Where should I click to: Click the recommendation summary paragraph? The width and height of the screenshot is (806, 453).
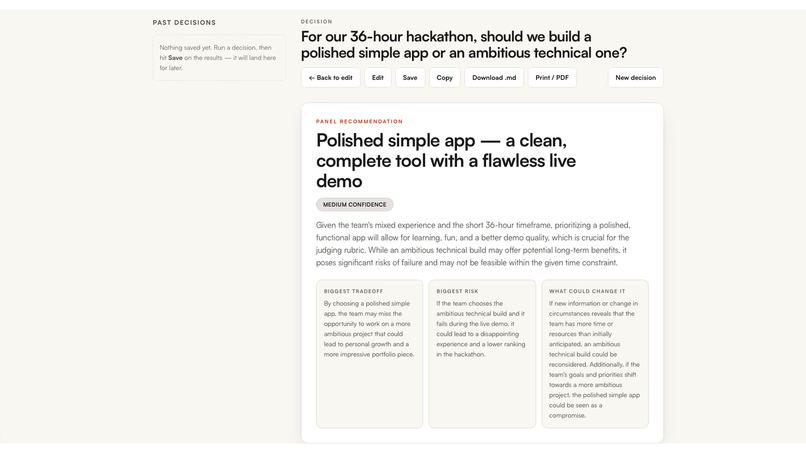coord(473,244)
